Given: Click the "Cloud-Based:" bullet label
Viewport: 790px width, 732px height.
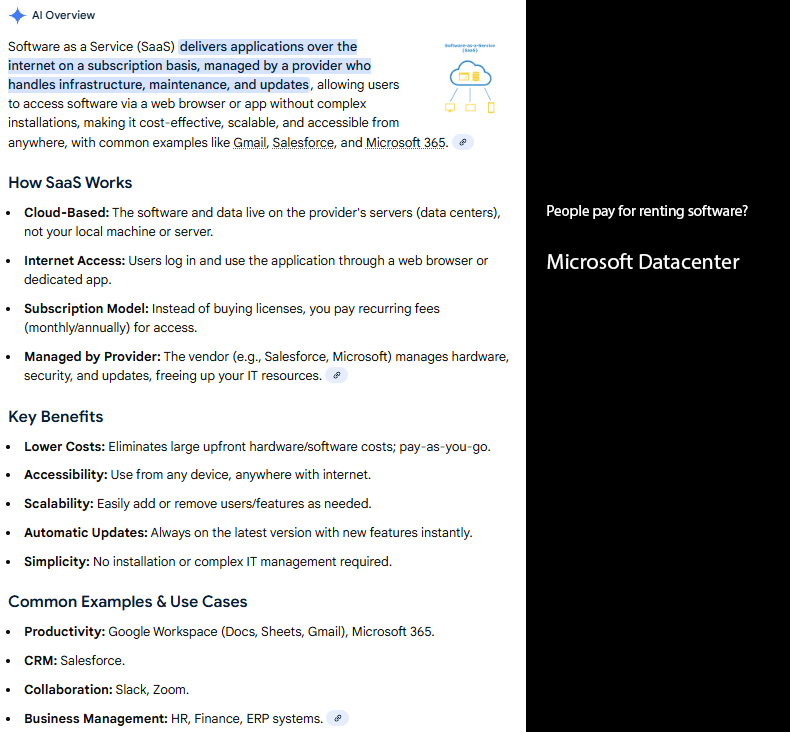Looking at the screenshot, I should [66, 213].
